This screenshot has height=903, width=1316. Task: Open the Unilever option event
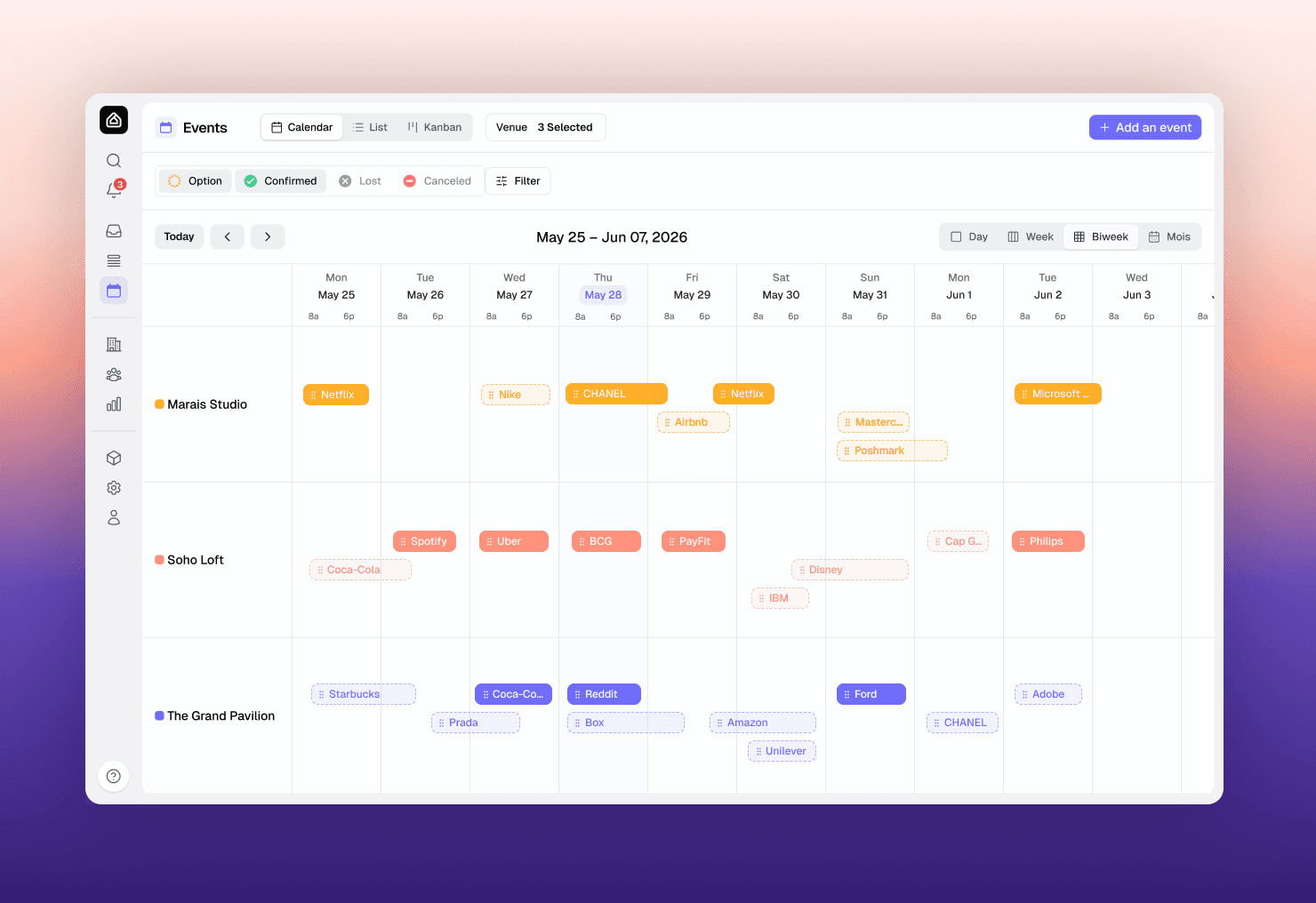782,751
